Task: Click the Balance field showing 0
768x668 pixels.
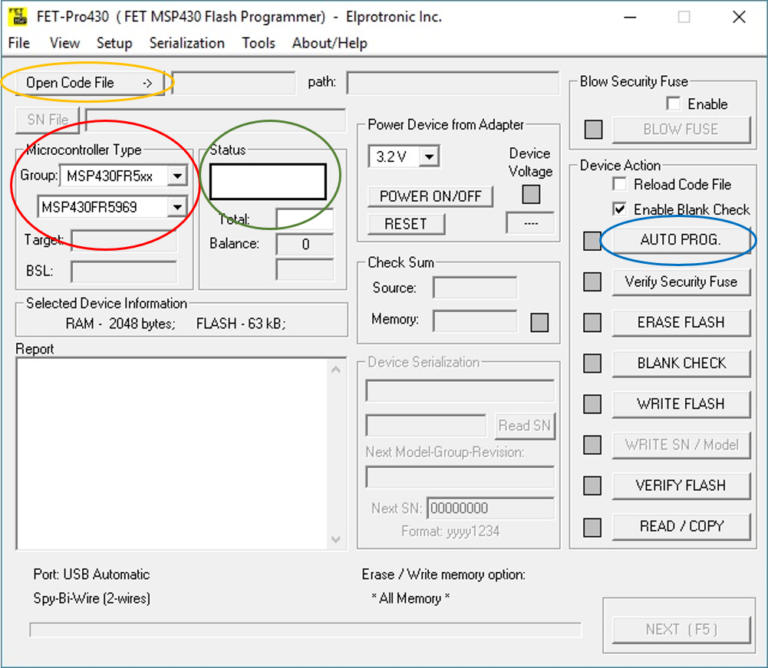Action: [x=305, y=244]
